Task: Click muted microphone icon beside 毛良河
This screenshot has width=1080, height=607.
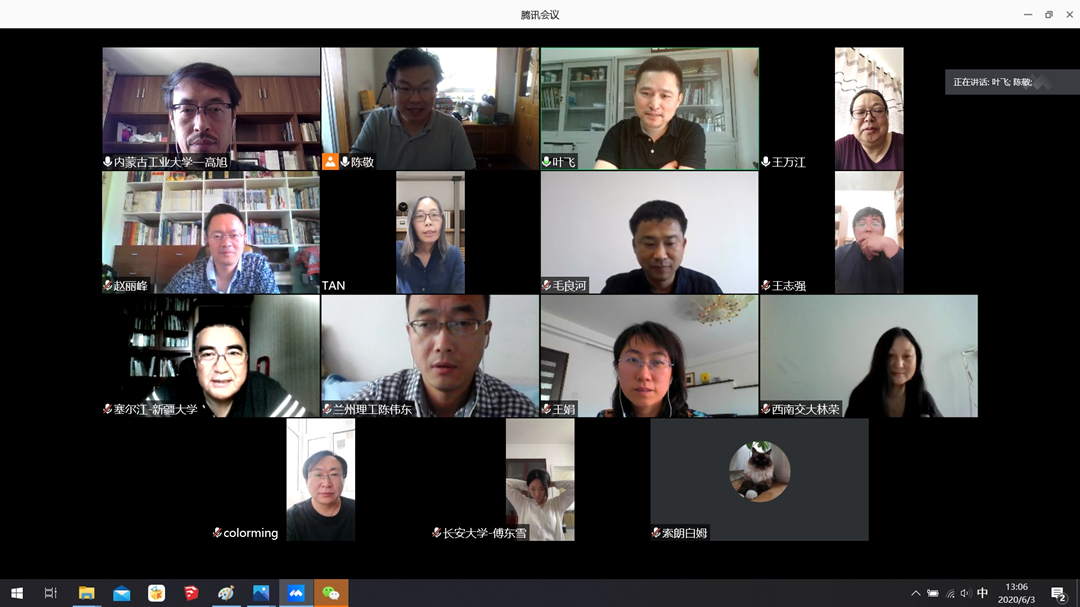Action: [546, 285]
